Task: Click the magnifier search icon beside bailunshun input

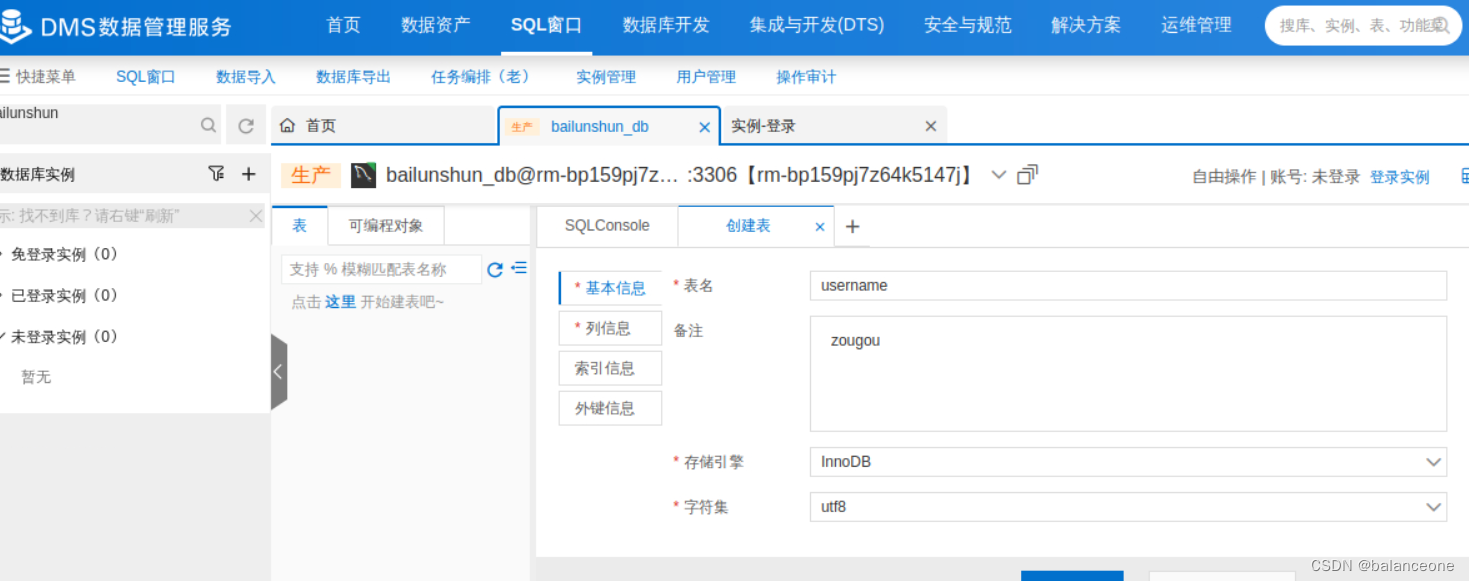Action: tap(208, 125)
